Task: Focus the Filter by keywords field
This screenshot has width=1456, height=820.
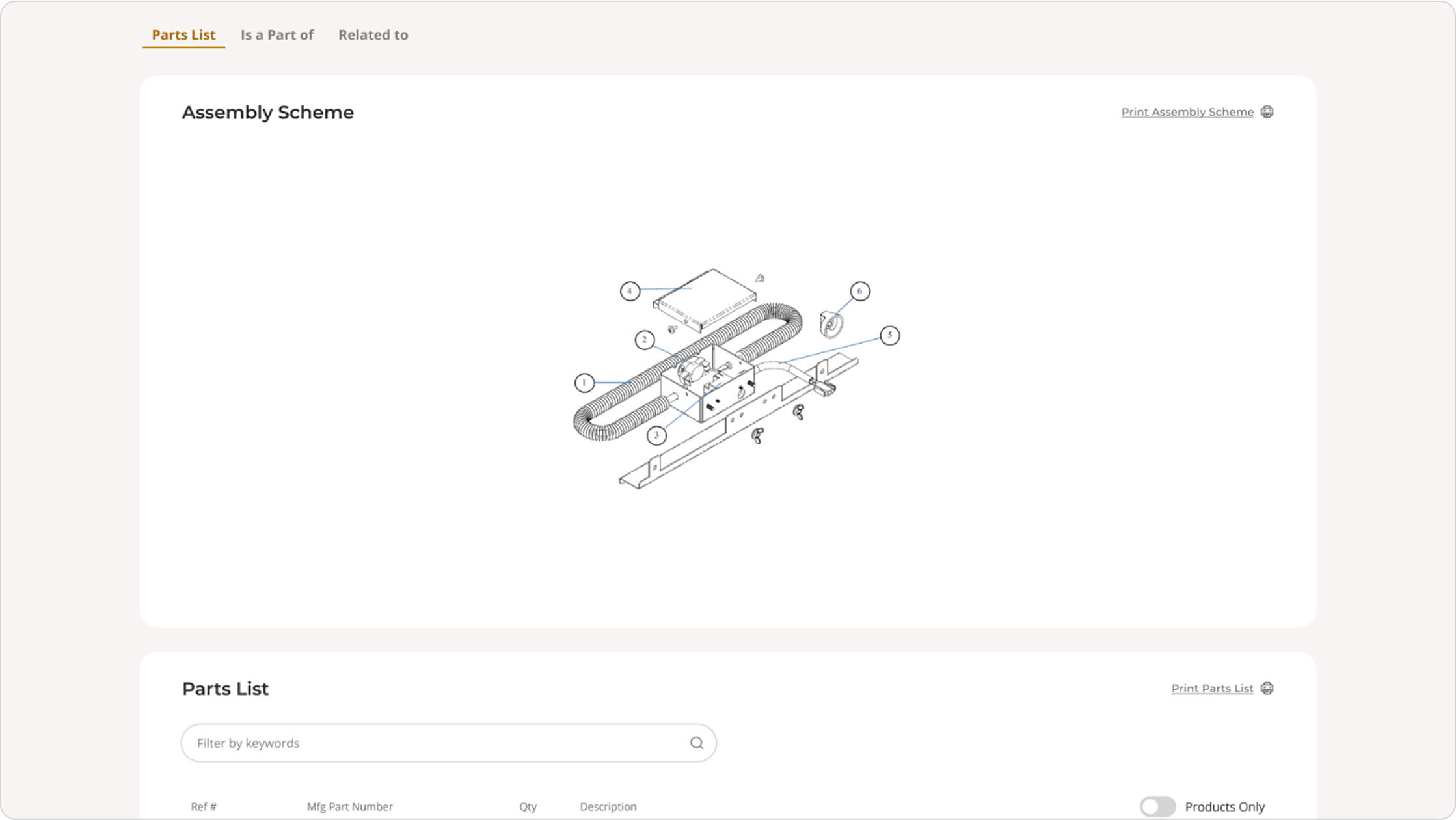Action: [448, 743]
